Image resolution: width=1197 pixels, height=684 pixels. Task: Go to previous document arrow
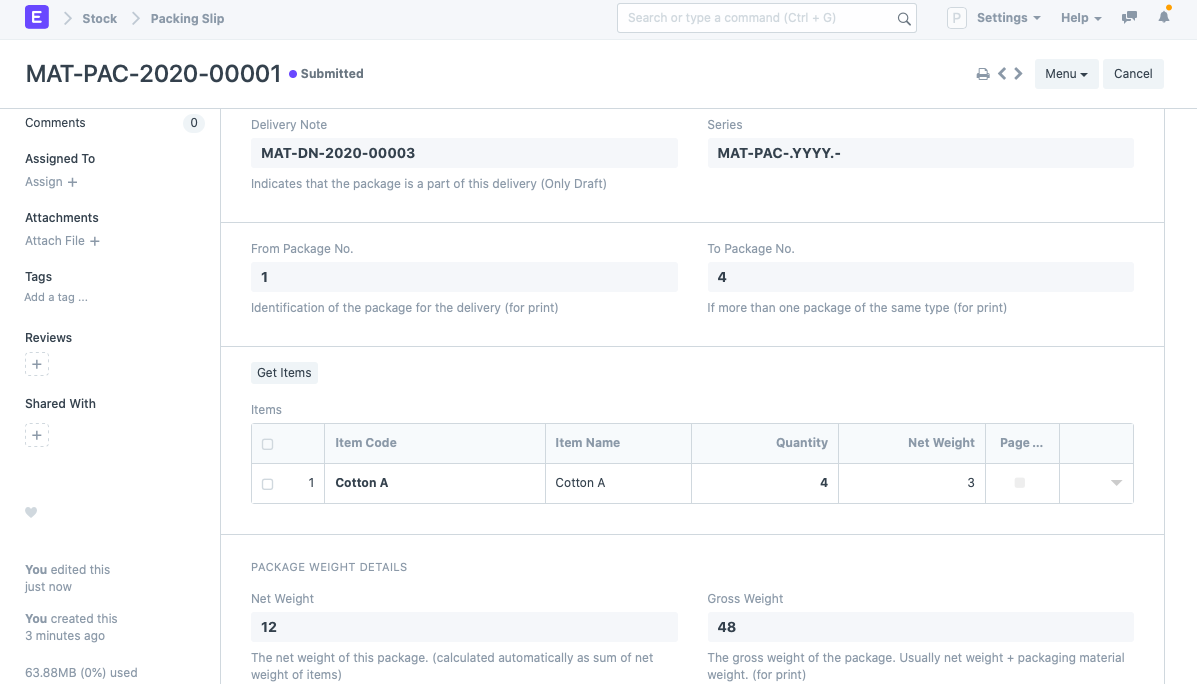1002,74
